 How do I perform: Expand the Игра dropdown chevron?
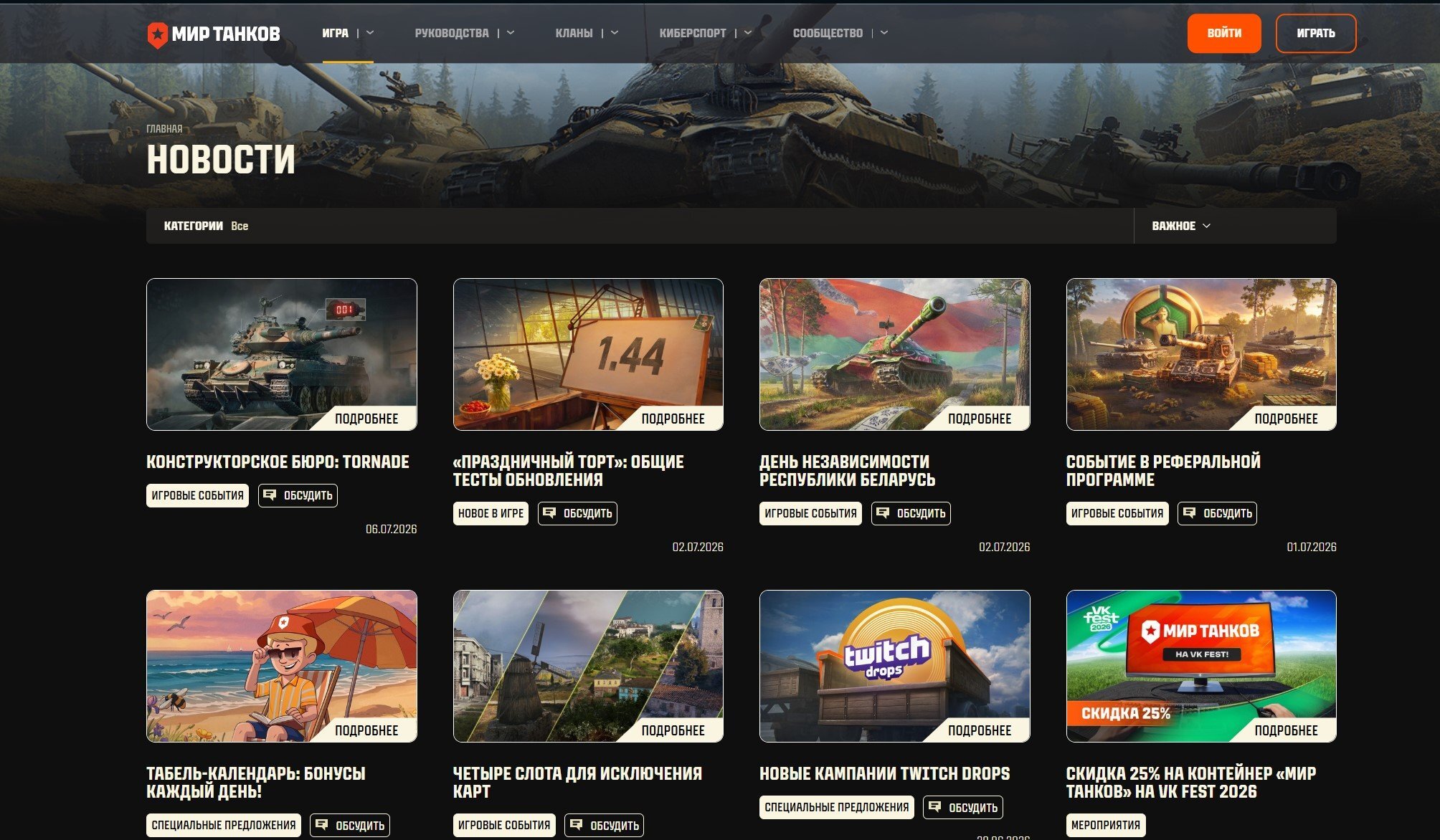370,33
